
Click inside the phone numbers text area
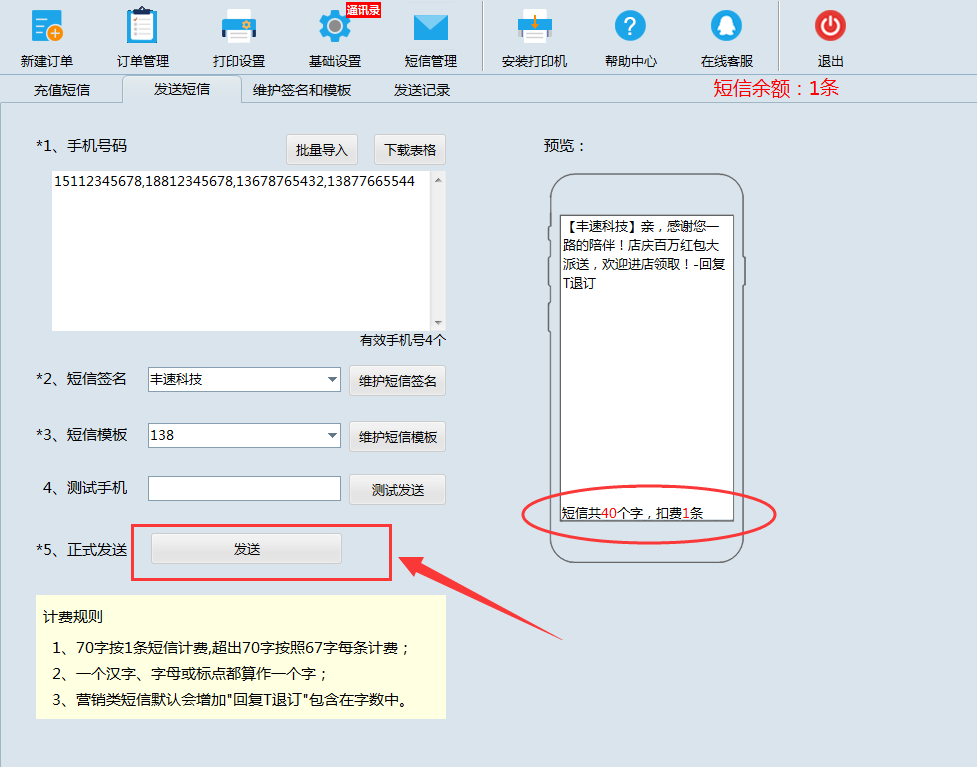241,251
